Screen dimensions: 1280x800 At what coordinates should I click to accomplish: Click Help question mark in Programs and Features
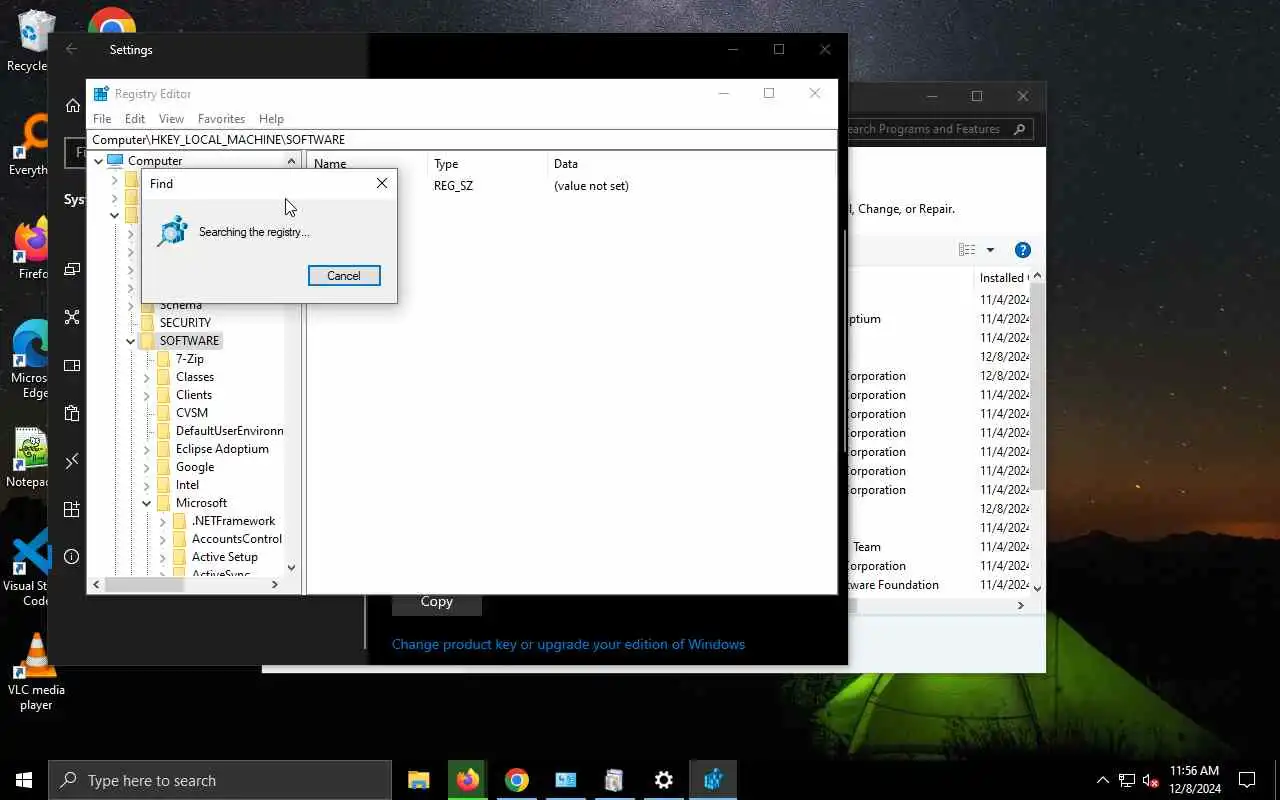coord(1022,250)
